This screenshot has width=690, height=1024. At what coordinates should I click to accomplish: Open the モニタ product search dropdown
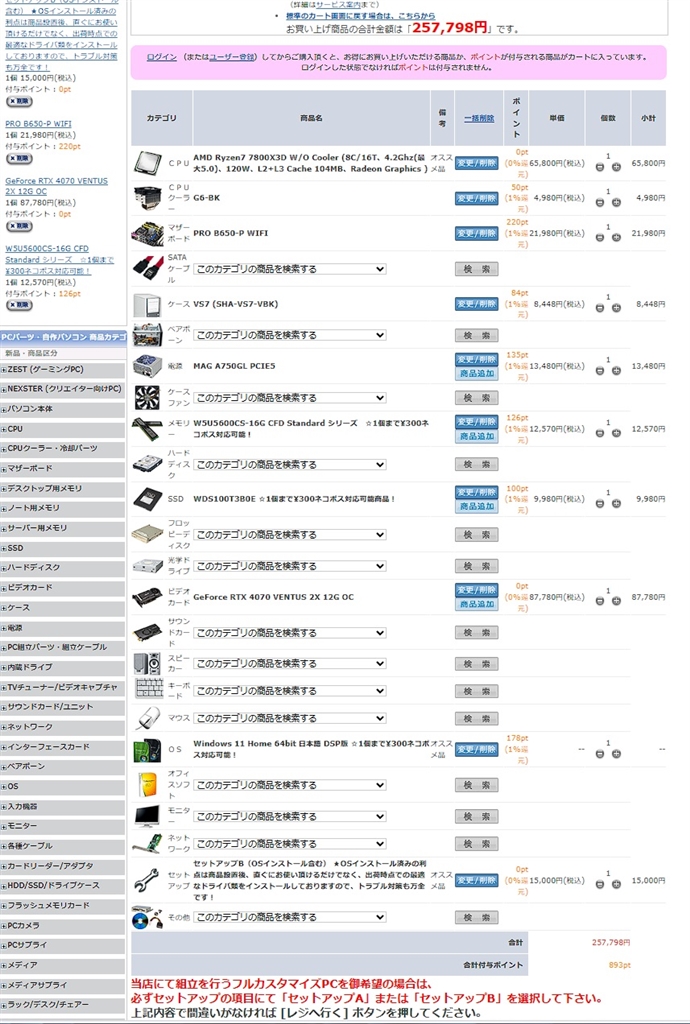(x=290, y=816)
